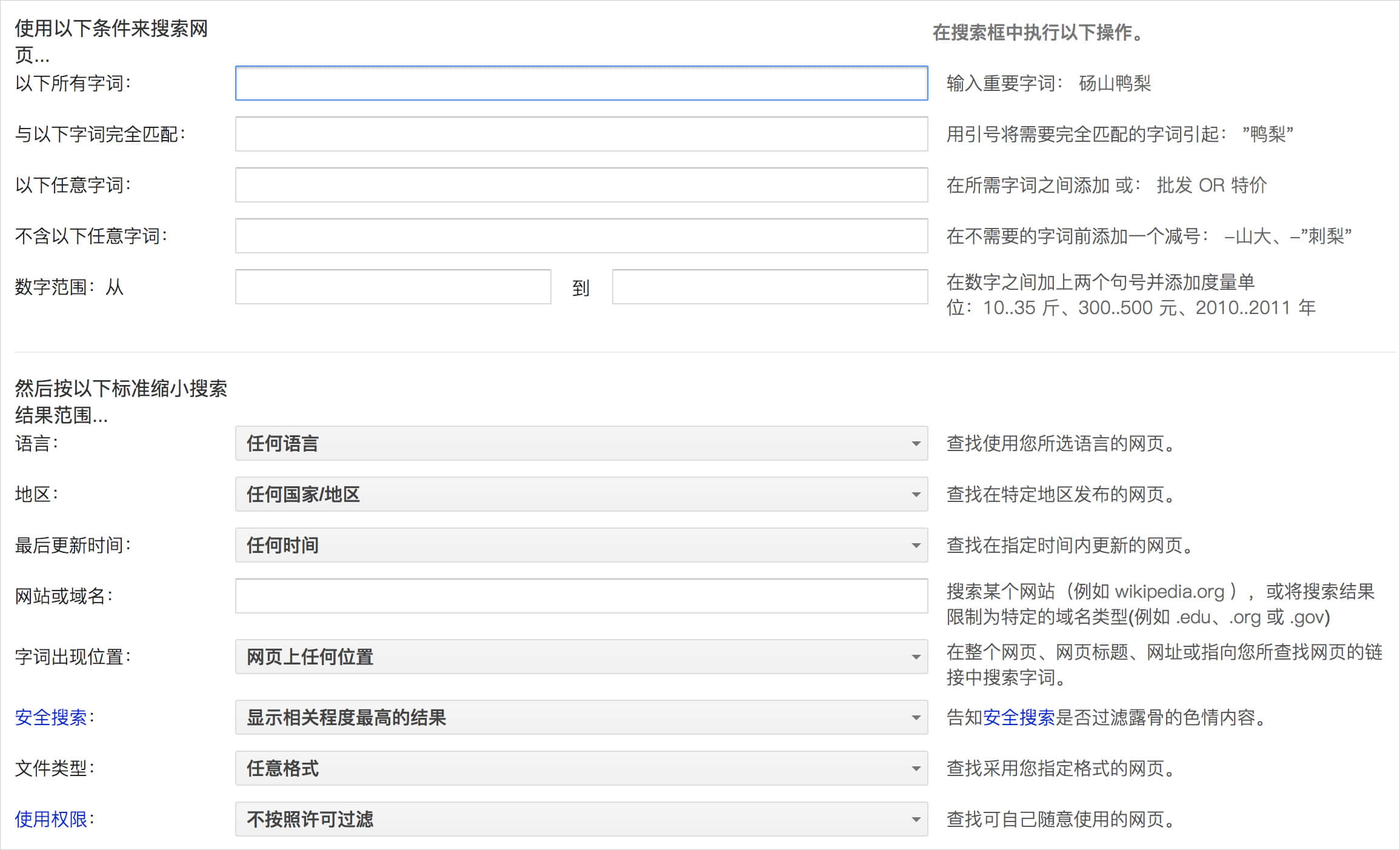This screenshot has height=850, width=1400.
Task: Open the 任何时间 last update dropdown
Action: pyautogui.click(x=581, y=545)
